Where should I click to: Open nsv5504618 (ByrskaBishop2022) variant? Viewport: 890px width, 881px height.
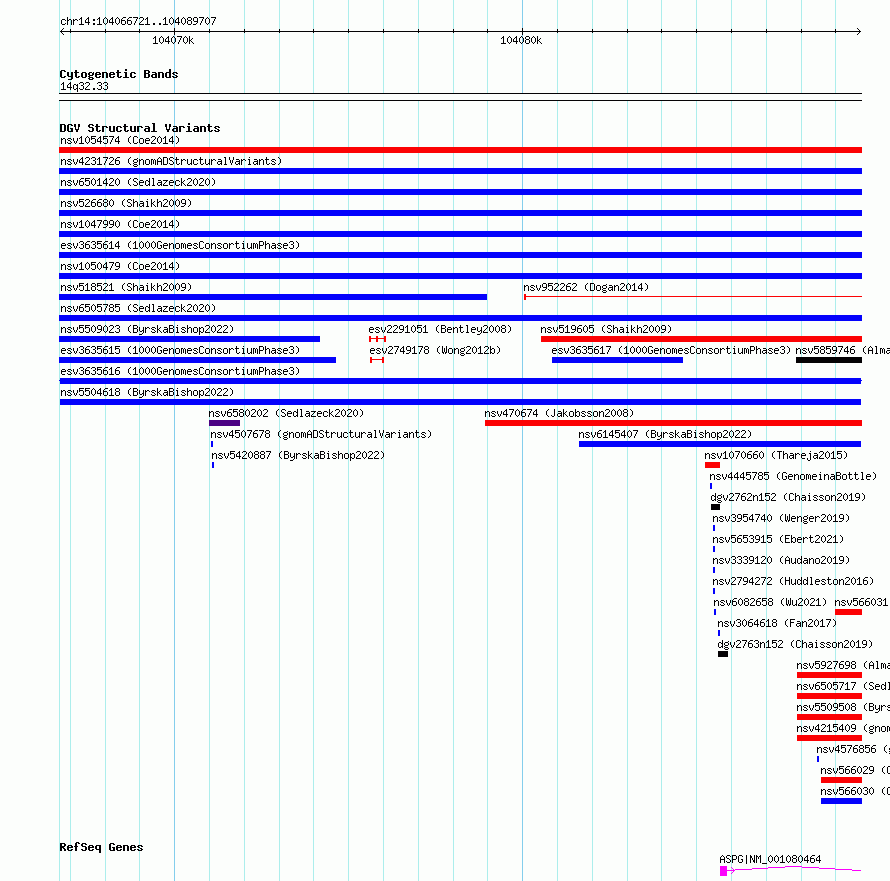tap(147, 392)
